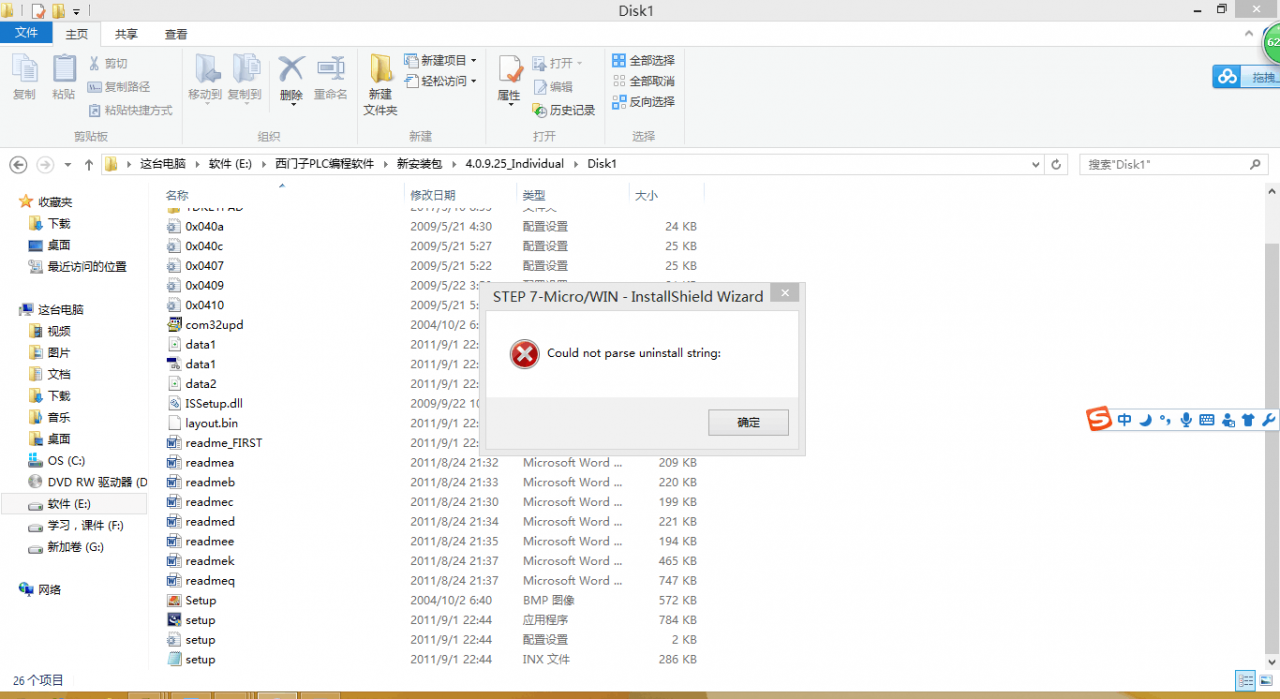Click 全部选择 (Select all)
The width and height of the screenshot is (1280, 699).
(643, 60)
